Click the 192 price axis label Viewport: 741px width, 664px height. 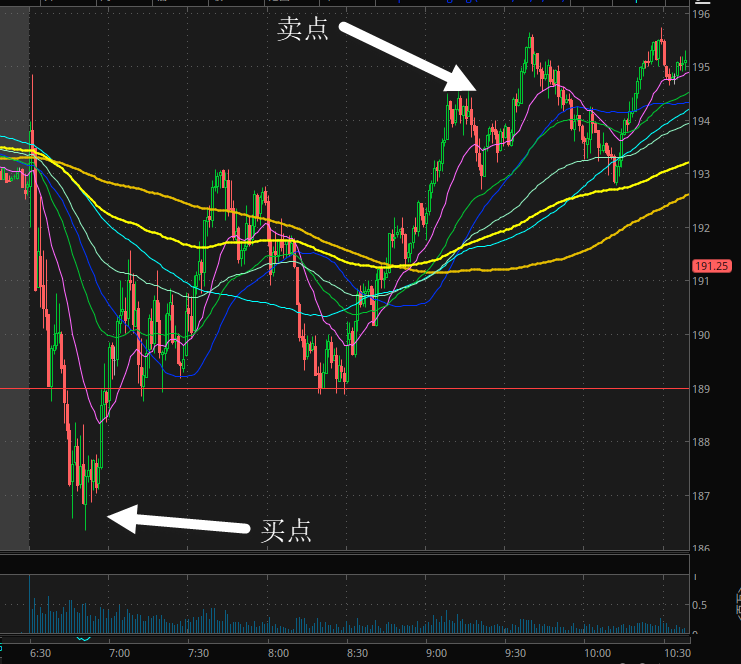[701, 228]
